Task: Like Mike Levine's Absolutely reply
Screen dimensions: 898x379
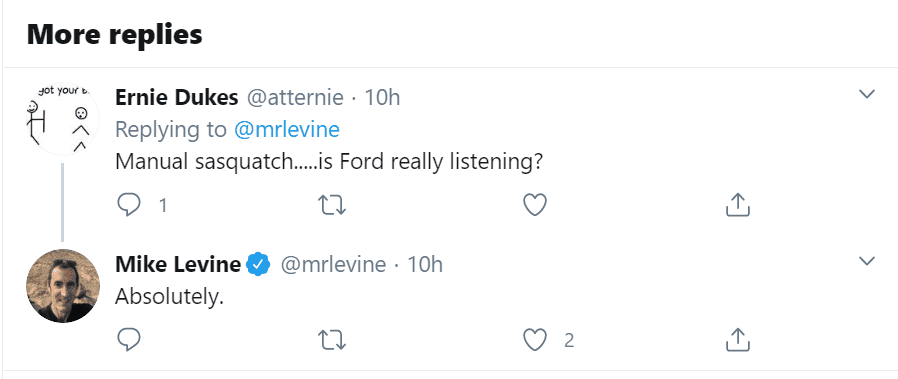Action: click(535, 339)
